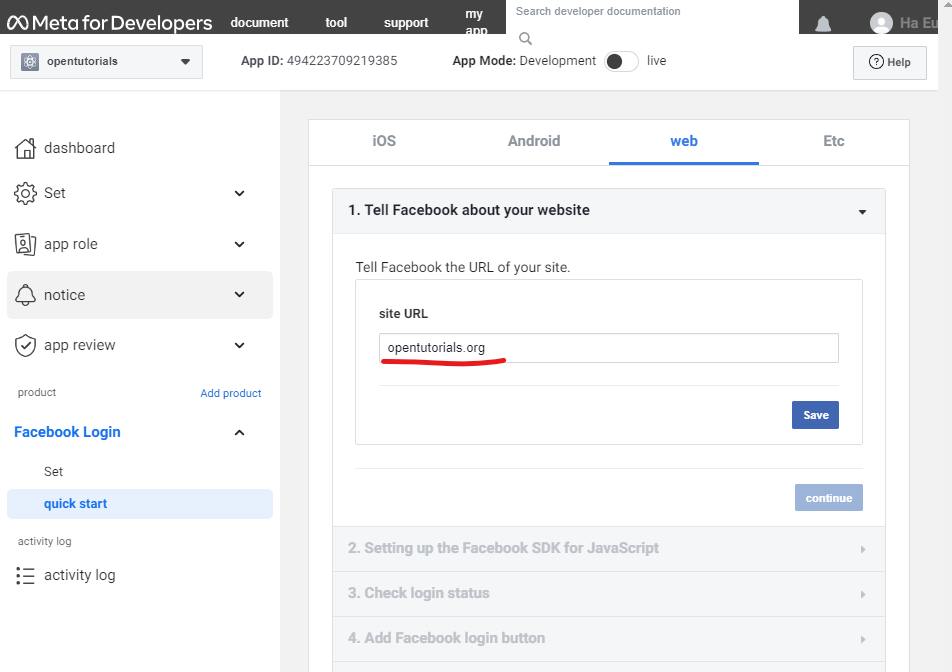Screen dimensions: 952x672
Task: Click the activity log list icon
Action: point(25,575)
